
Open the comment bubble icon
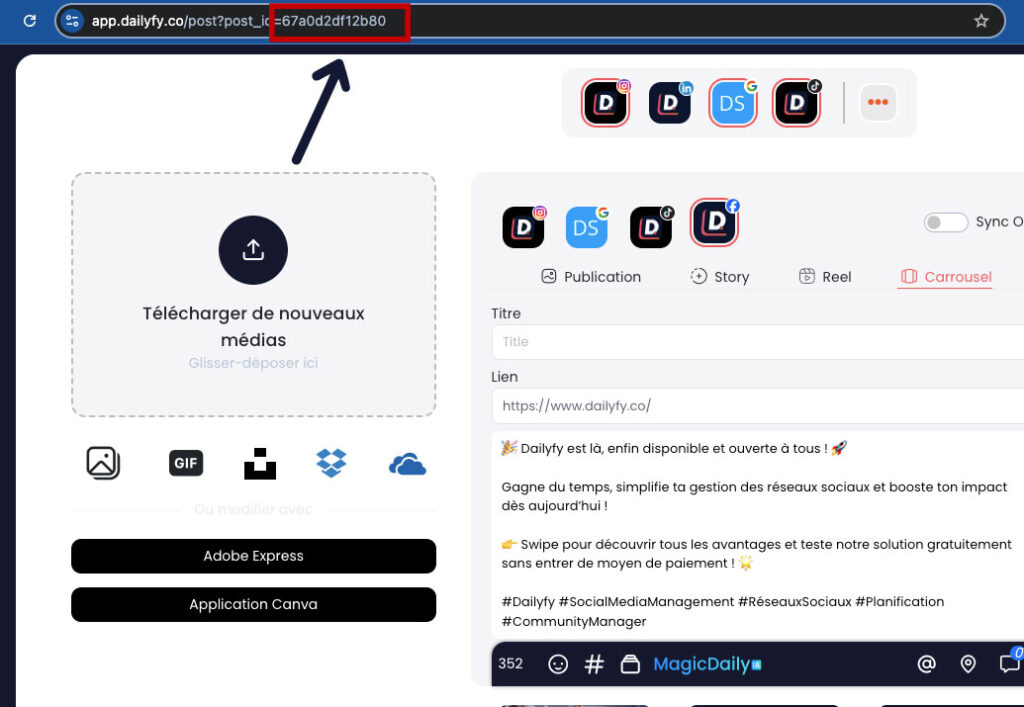click(x=1009, y=664)
